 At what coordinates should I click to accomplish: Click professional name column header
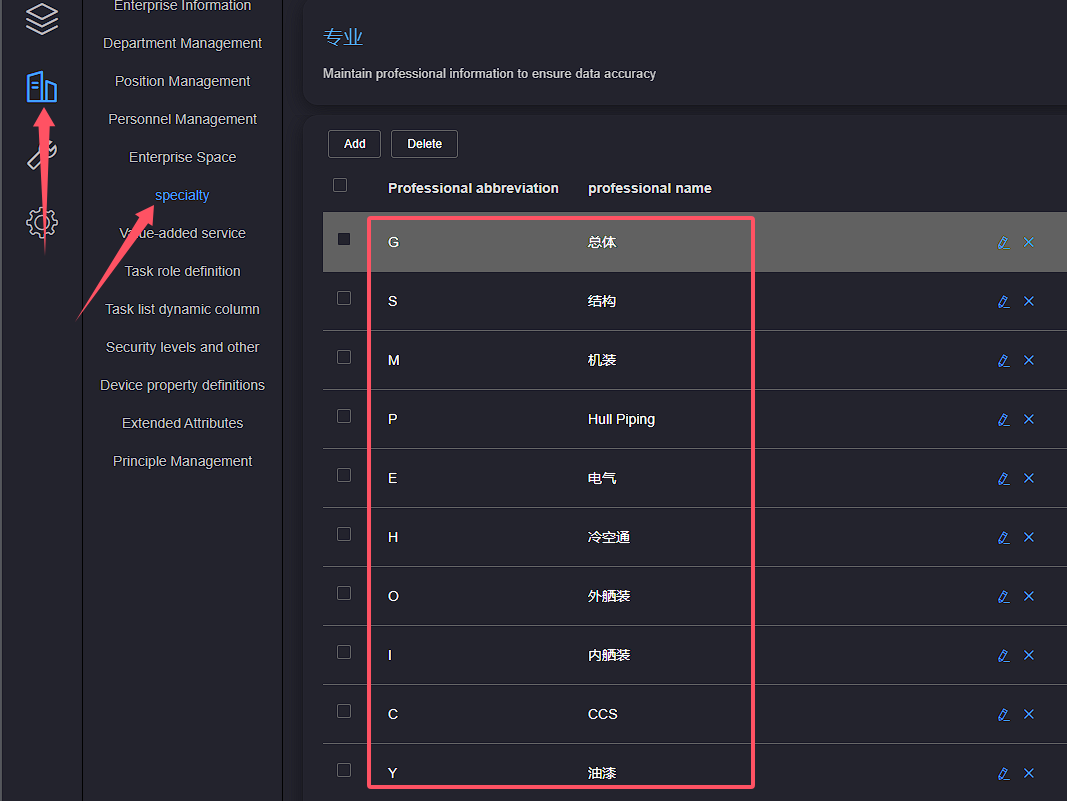(x=650, y=189)
